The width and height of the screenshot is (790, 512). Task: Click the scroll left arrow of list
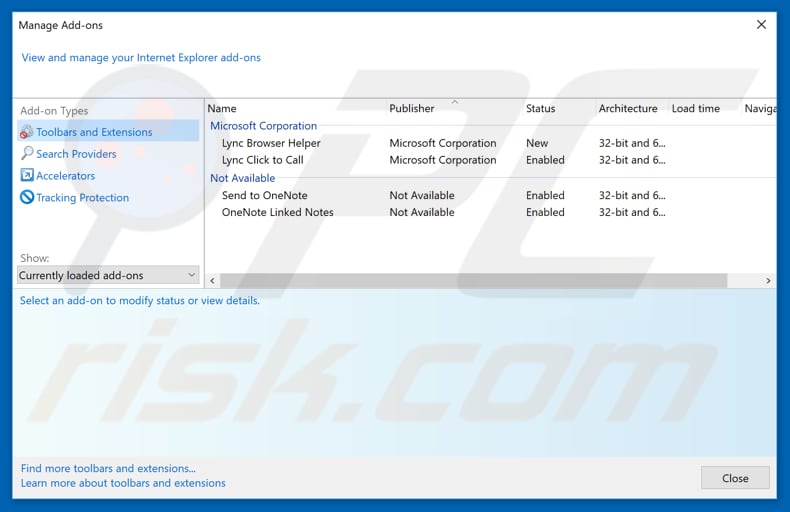coord(213,281)
